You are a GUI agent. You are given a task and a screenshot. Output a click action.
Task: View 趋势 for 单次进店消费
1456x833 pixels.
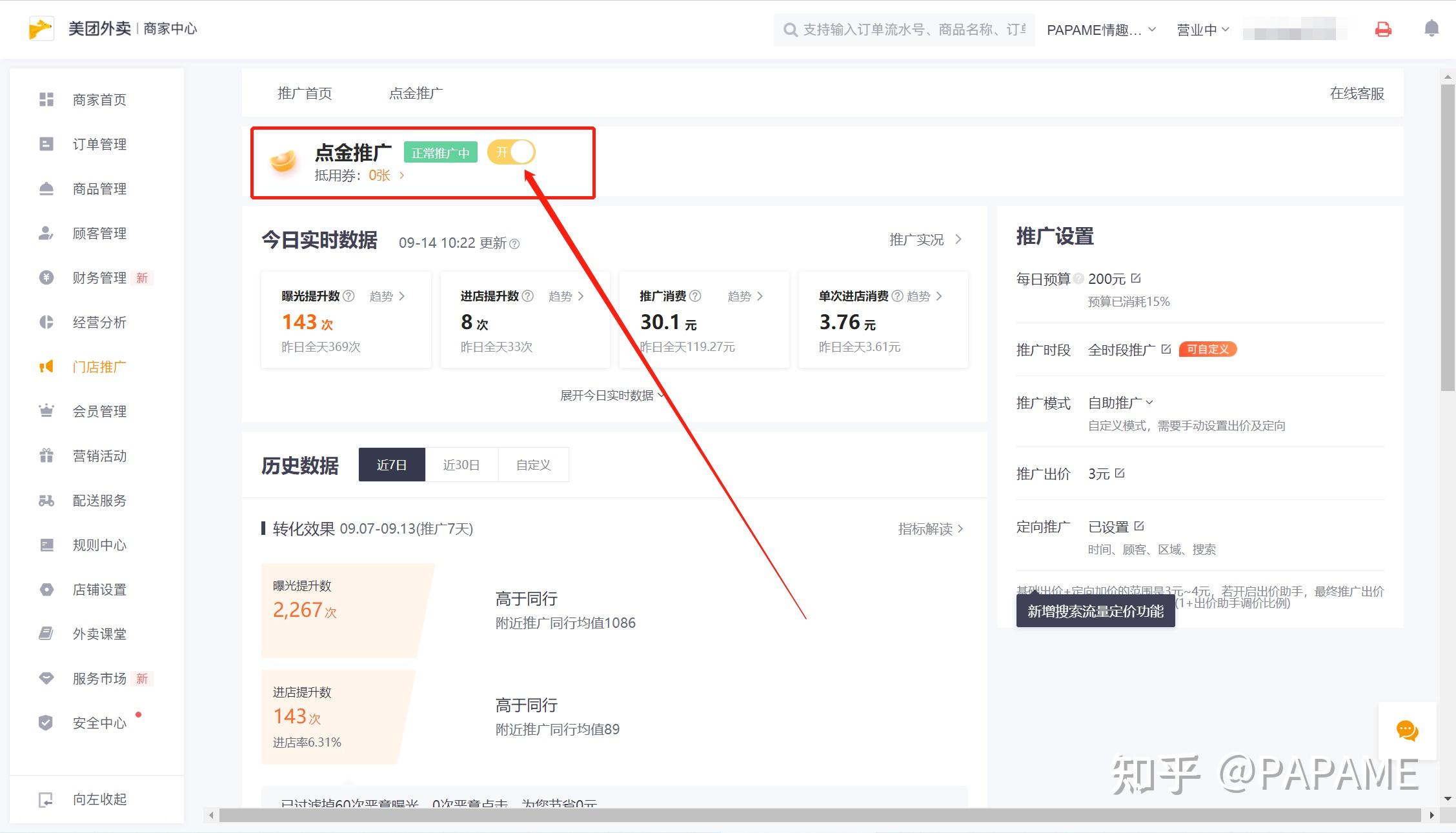pyautogui.click(x=924, y=296)
